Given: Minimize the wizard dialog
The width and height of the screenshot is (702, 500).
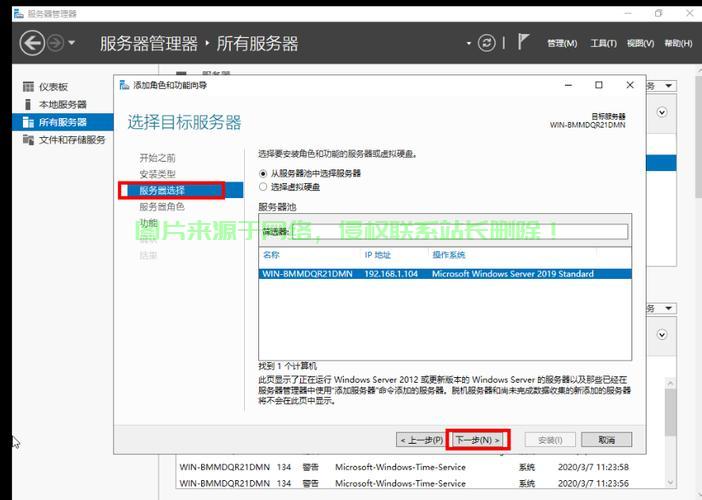Looking at the screenshot, I should pos(568,85).
